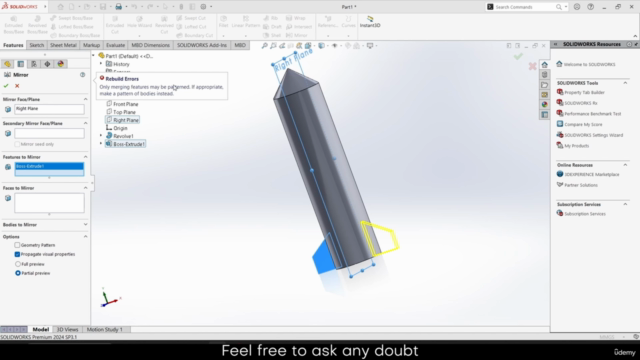Select Boss-Extrude1 in Features to Mirror list

tap(49, 166)
